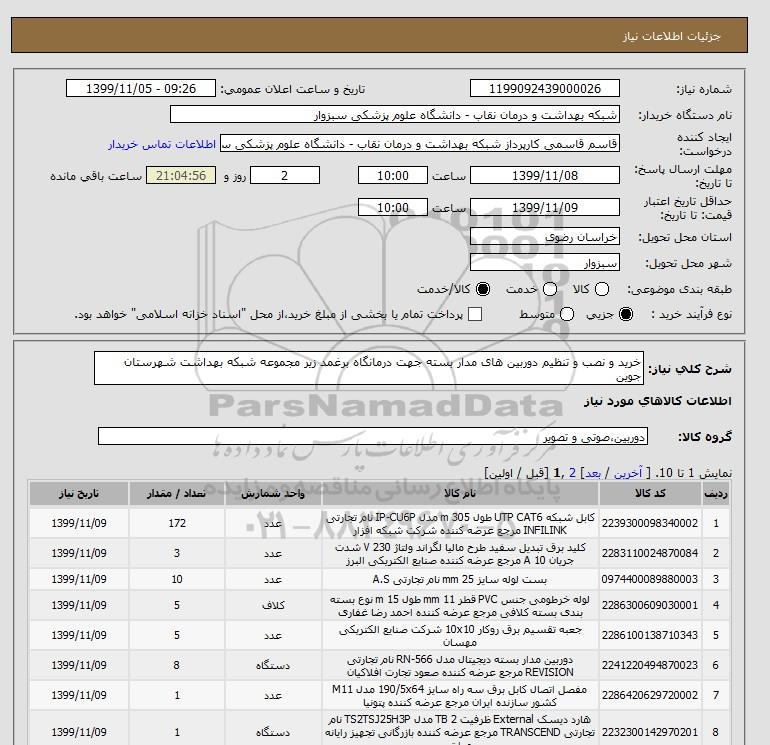Click product code 2283110024870084
770x745 pixels.
(x=650, y=553)
